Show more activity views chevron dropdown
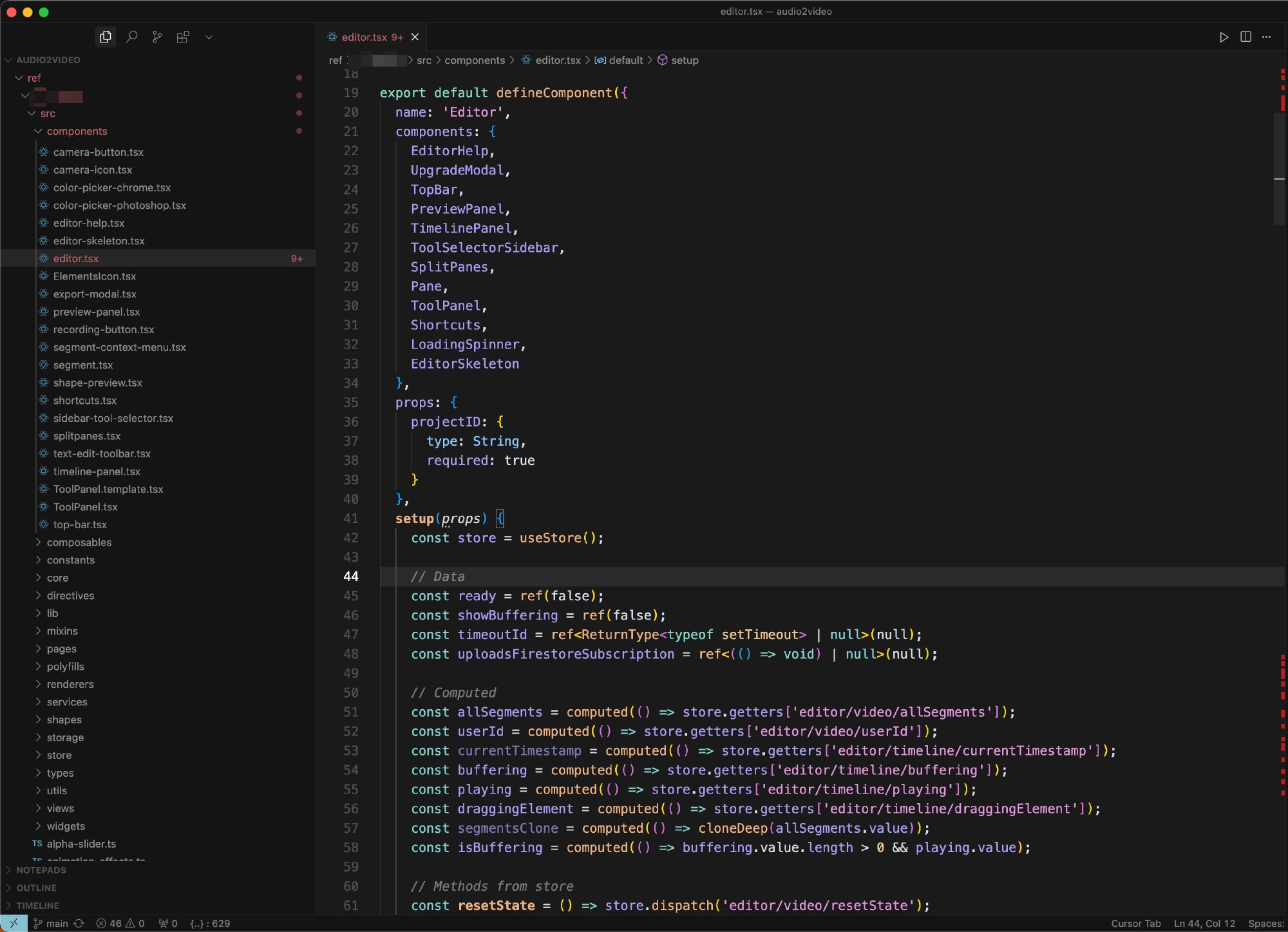Image resolution: width=1288 pixels, height=932 pixels. 209,37
